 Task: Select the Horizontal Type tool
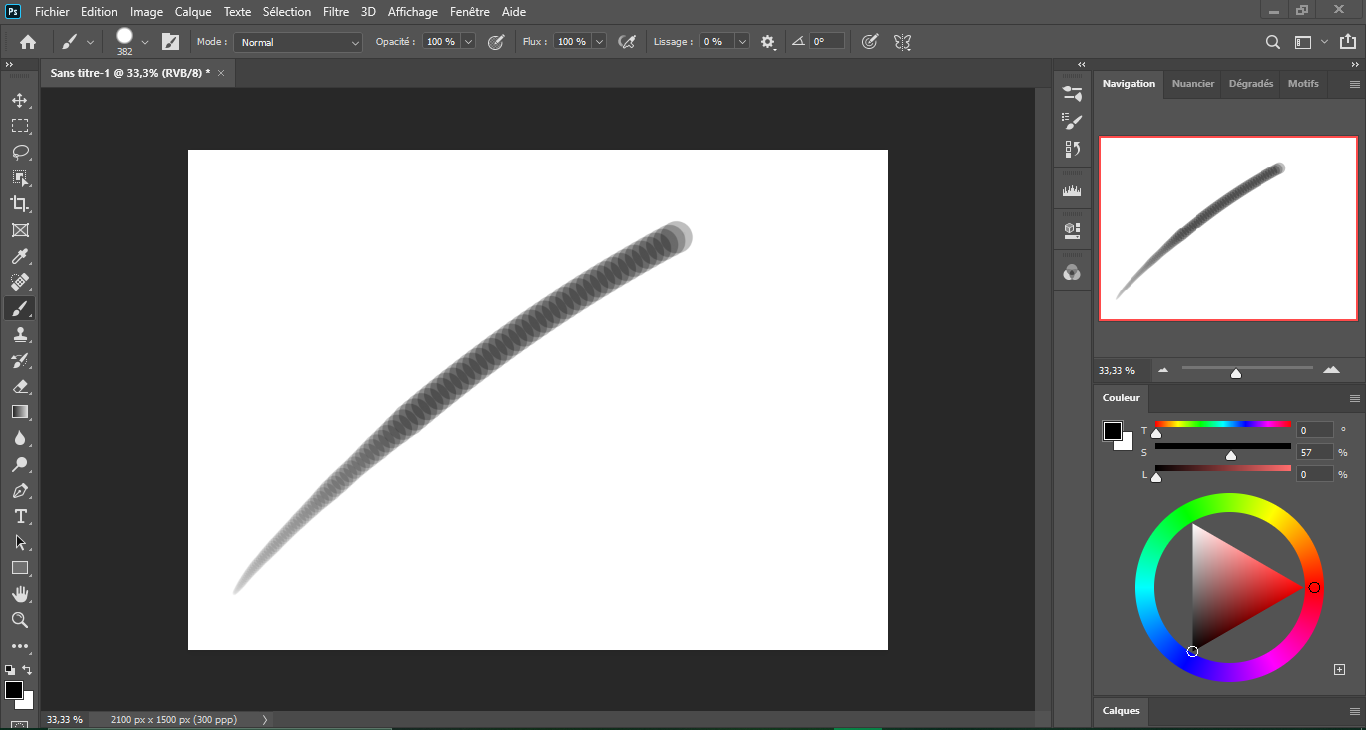click(x=20, y=516)
